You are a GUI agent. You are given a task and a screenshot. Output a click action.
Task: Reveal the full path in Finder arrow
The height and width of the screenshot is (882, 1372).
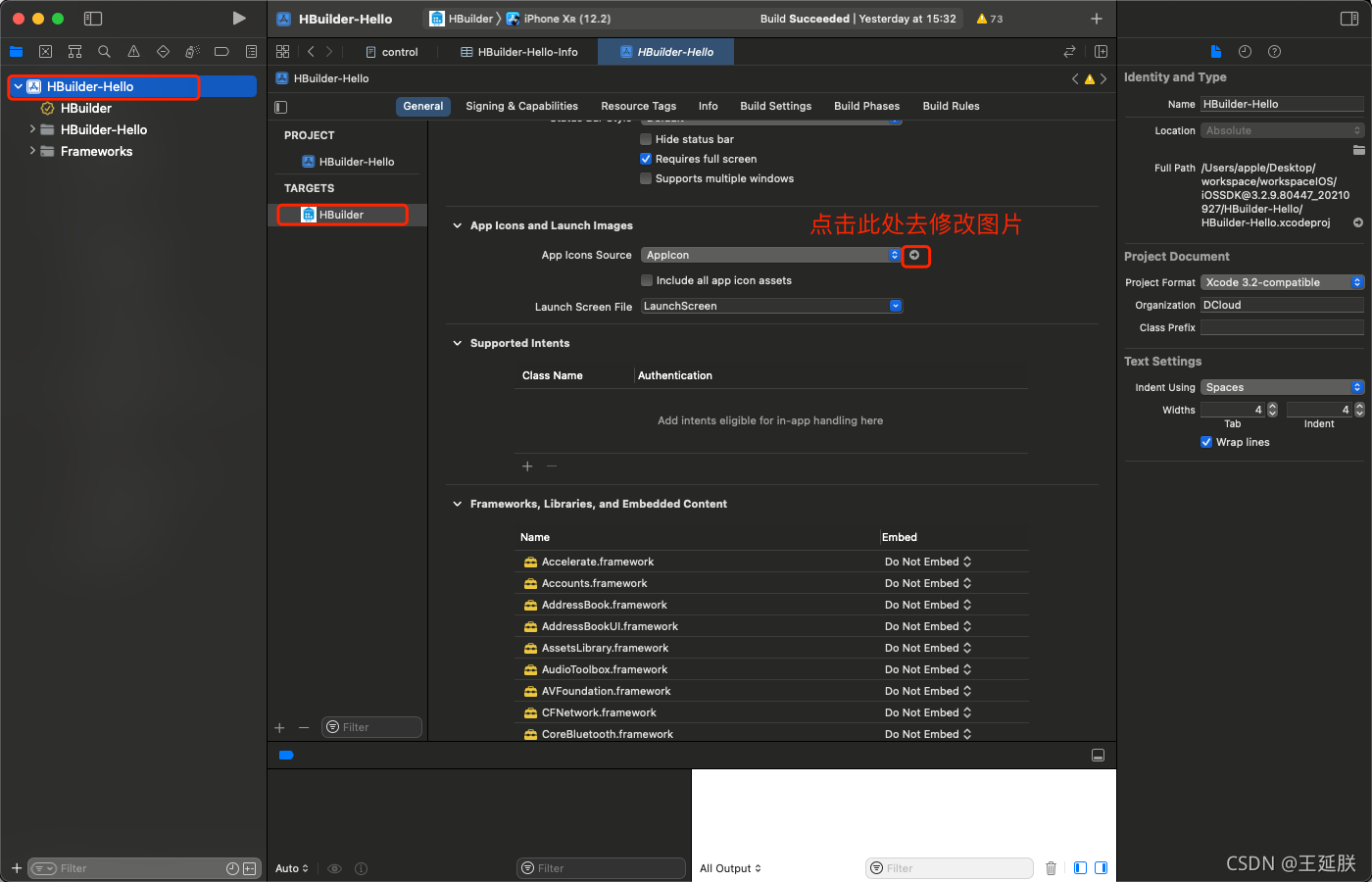(x=1358, y=222)
